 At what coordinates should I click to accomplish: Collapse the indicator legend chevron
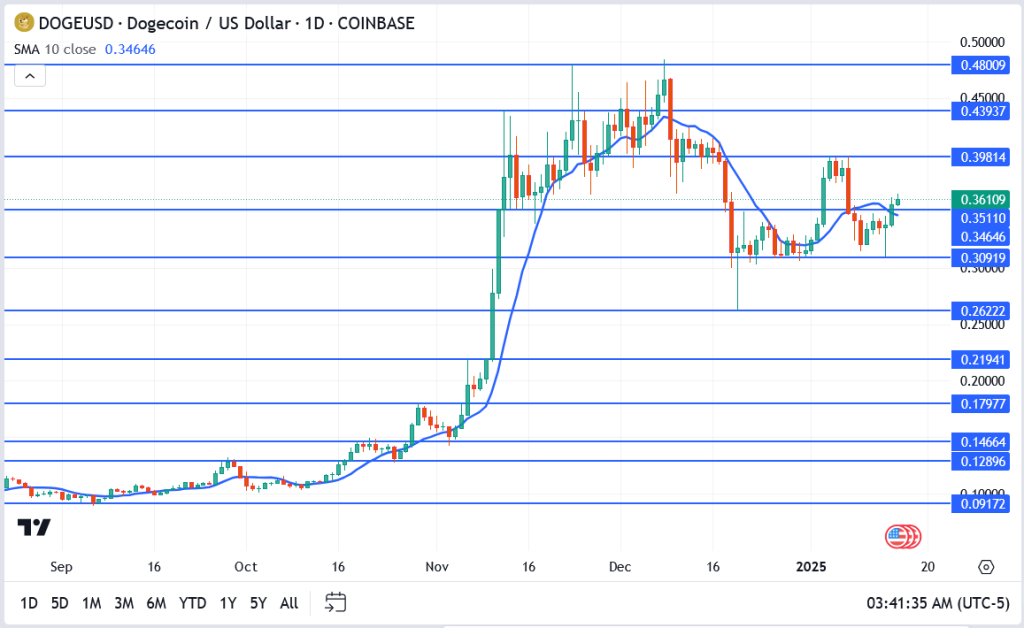click(30, 76)
